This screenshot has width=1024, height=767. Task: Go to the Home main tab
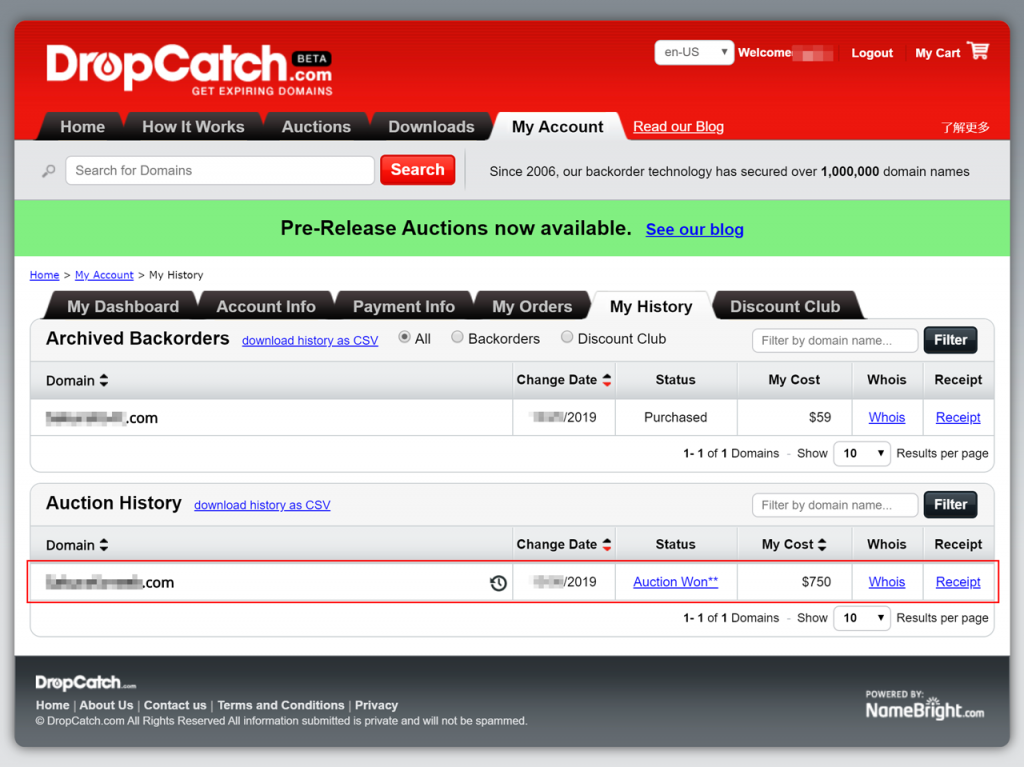pyautogui.click(x=82, y=127)
